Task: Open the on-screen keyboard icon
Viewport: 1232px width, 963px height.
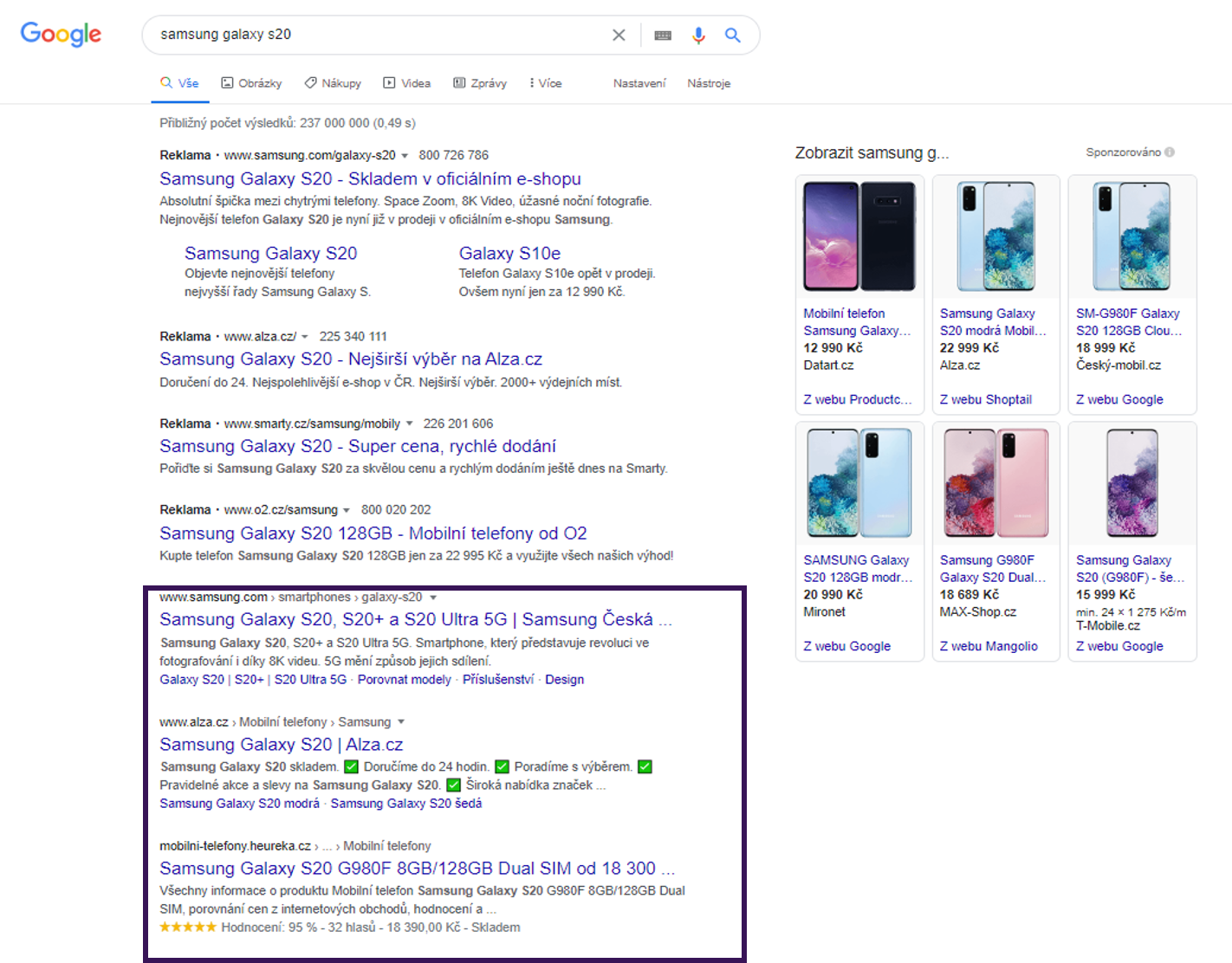Action: 663,35
